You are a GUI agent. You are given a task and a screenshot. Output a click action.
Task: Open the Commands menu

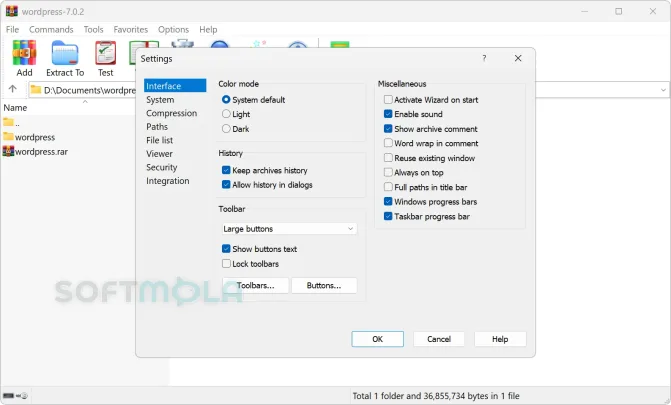point(51,30)
